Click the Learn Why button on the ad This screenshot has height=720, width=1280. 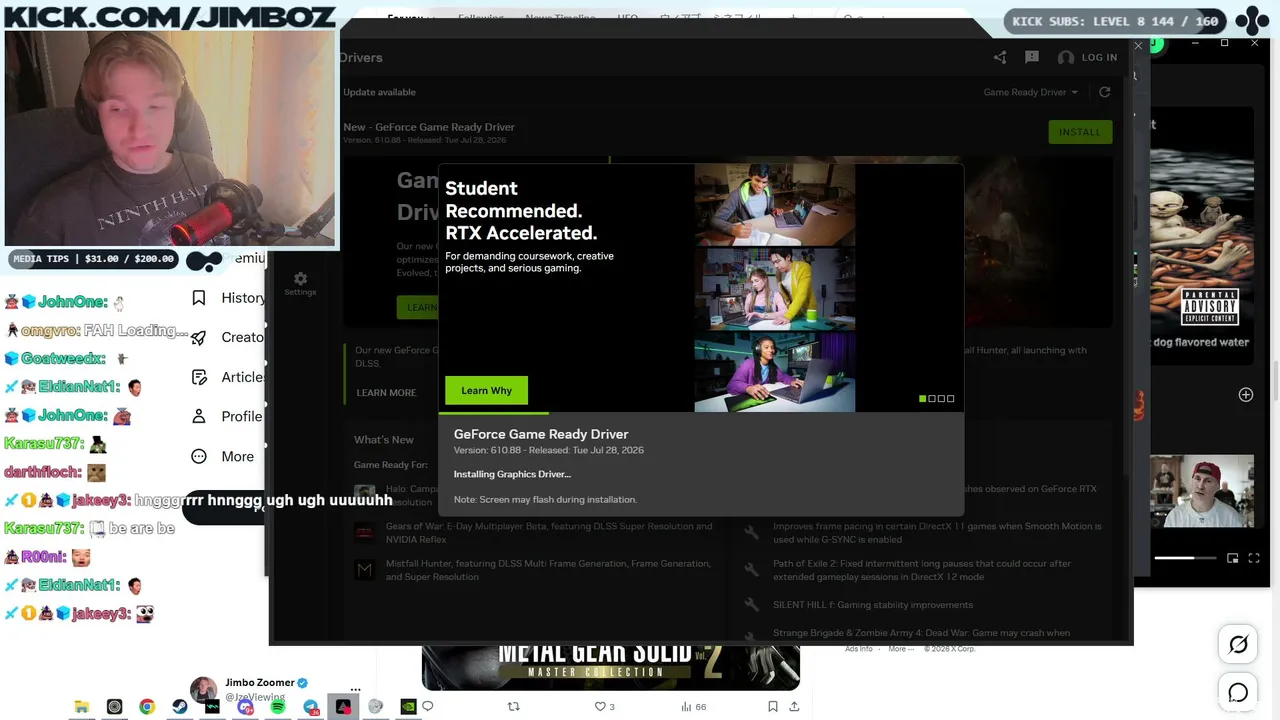[x=486, y=391]
